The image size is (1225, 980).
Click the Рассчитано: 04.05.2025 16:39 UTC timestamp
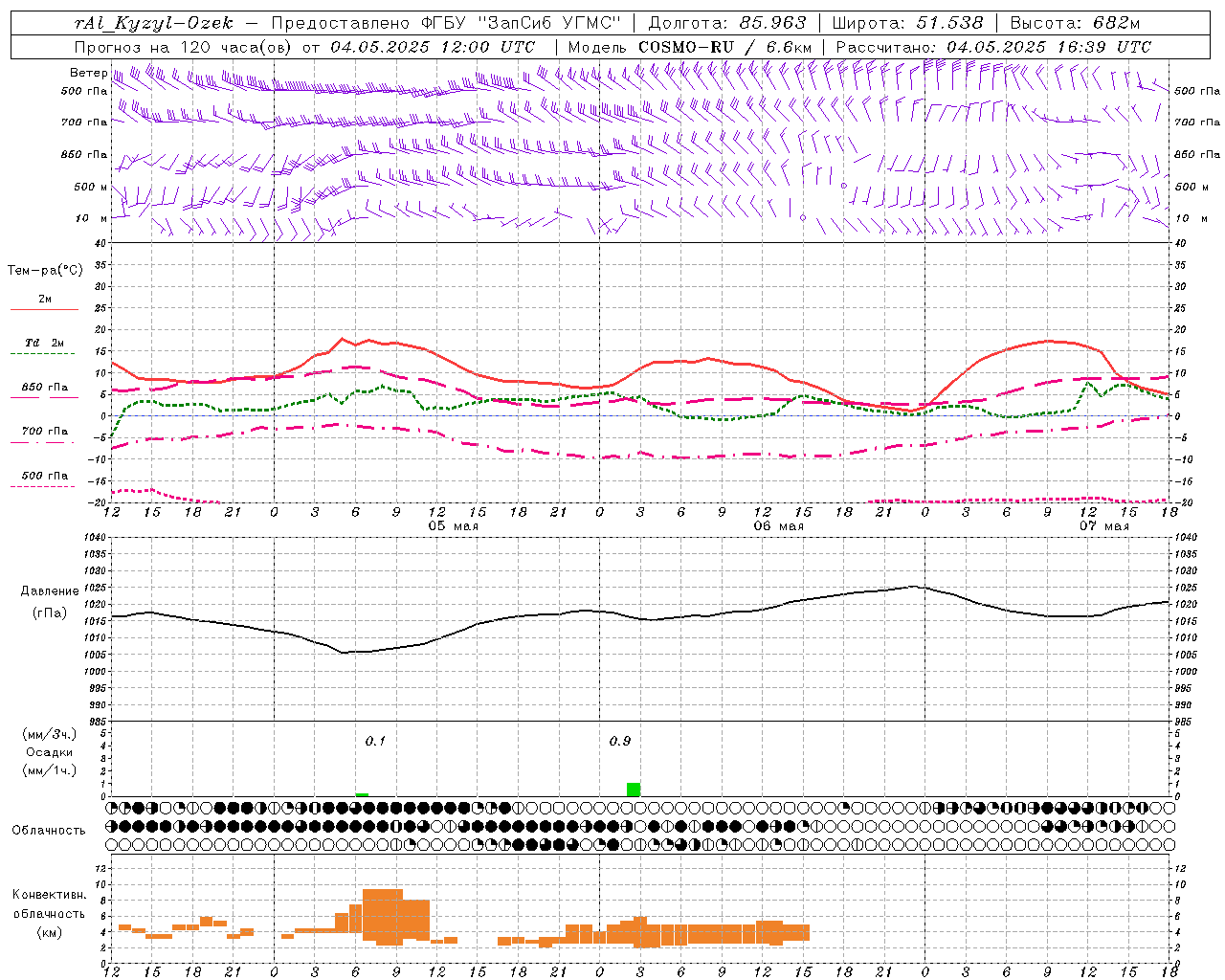[993, 47]
